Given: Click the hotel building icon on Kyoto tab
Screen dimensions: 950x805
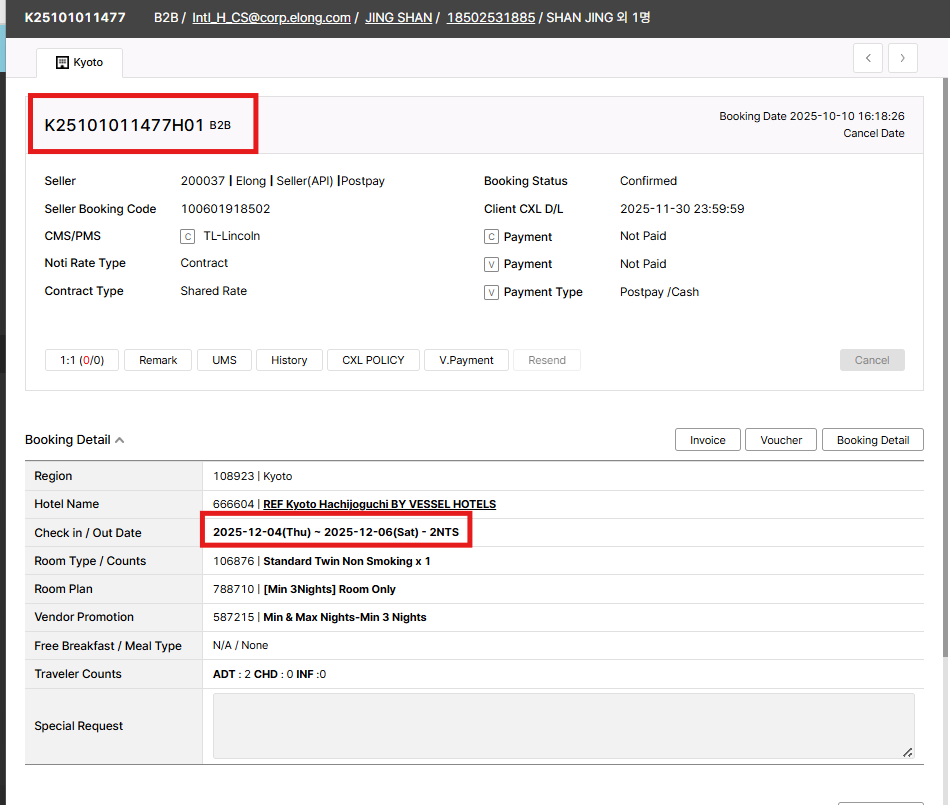Looking at the screenshot, I should [62, 62].
